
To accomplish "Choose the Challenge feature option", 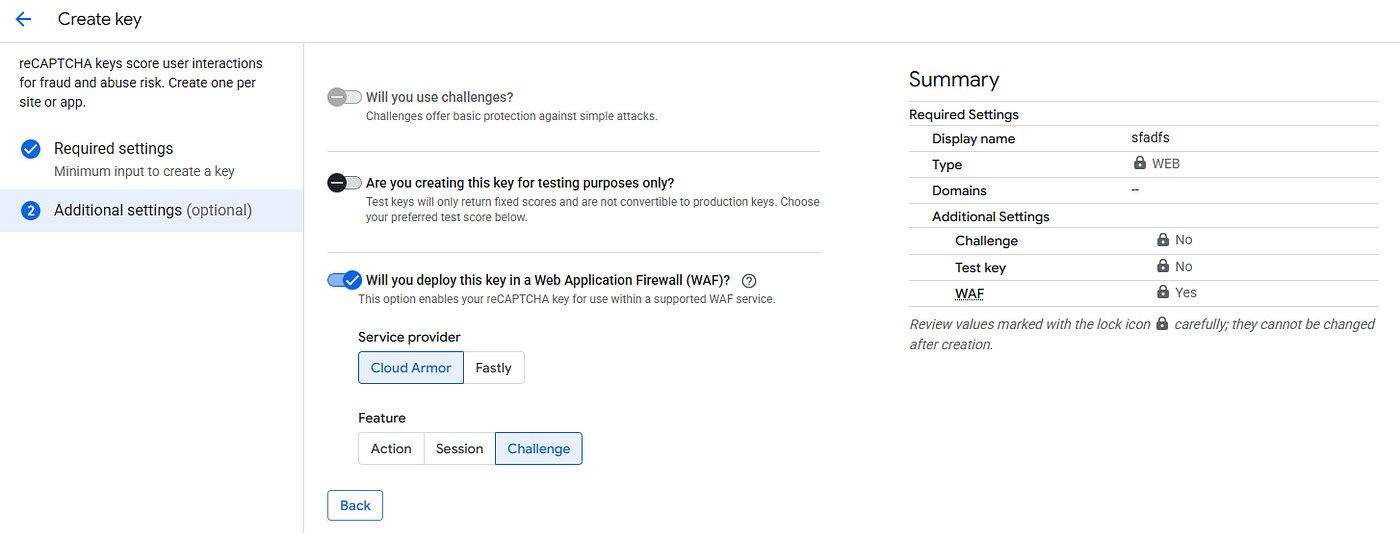I will click(539, 448).
